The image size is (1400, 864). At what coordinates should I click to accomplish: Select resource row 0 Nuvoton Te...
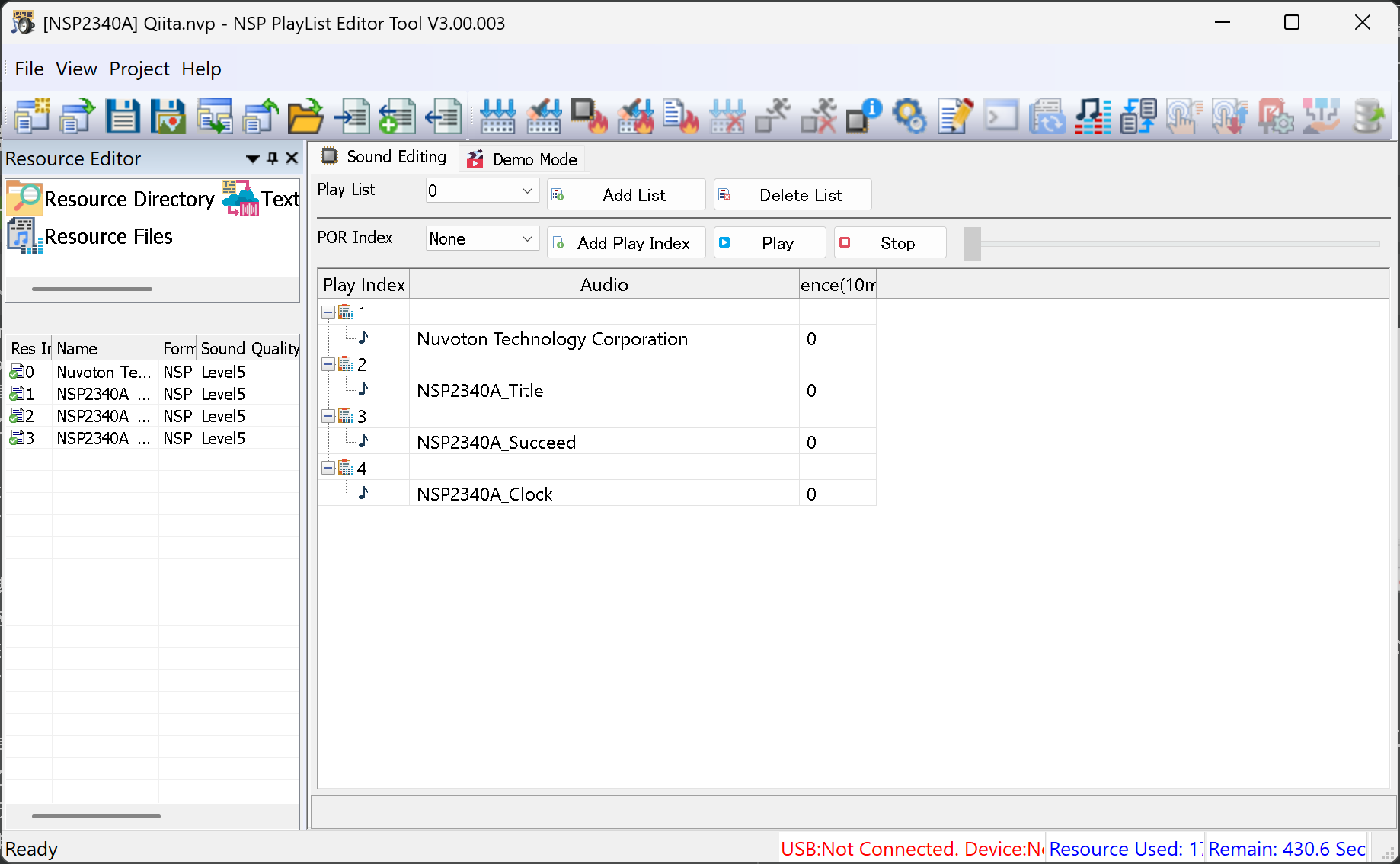pos(152,372)
